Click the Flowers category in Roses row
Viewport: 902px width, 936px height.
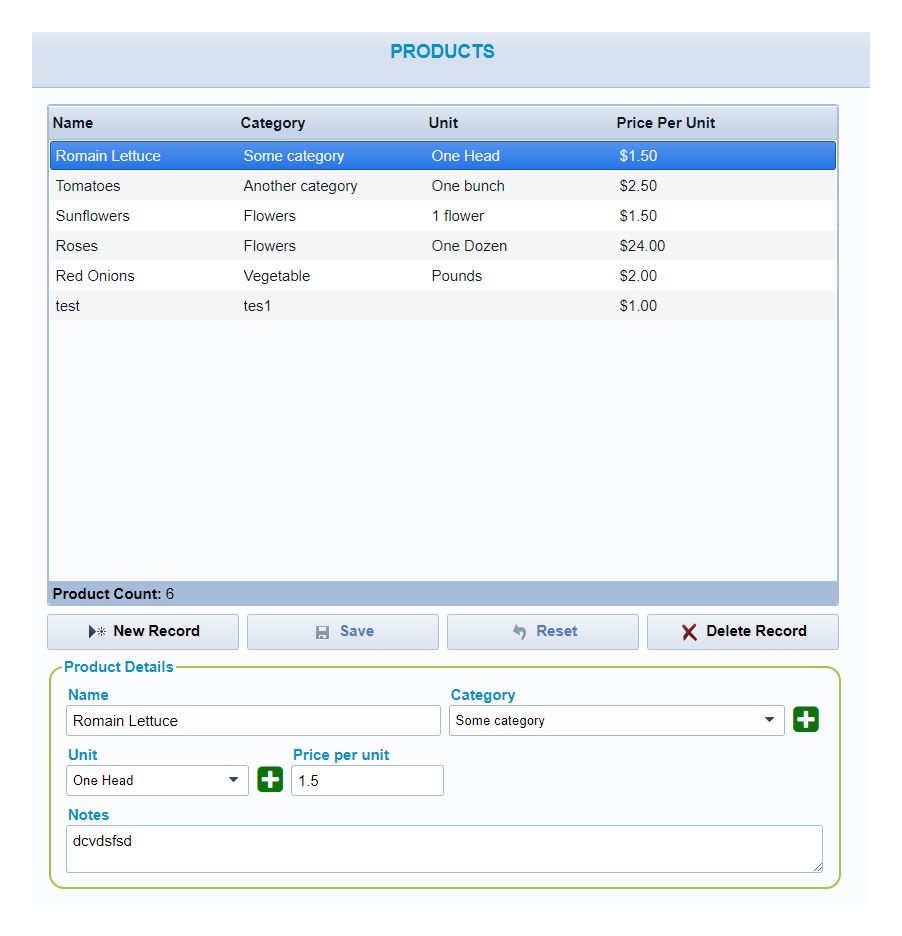(270, 245)
